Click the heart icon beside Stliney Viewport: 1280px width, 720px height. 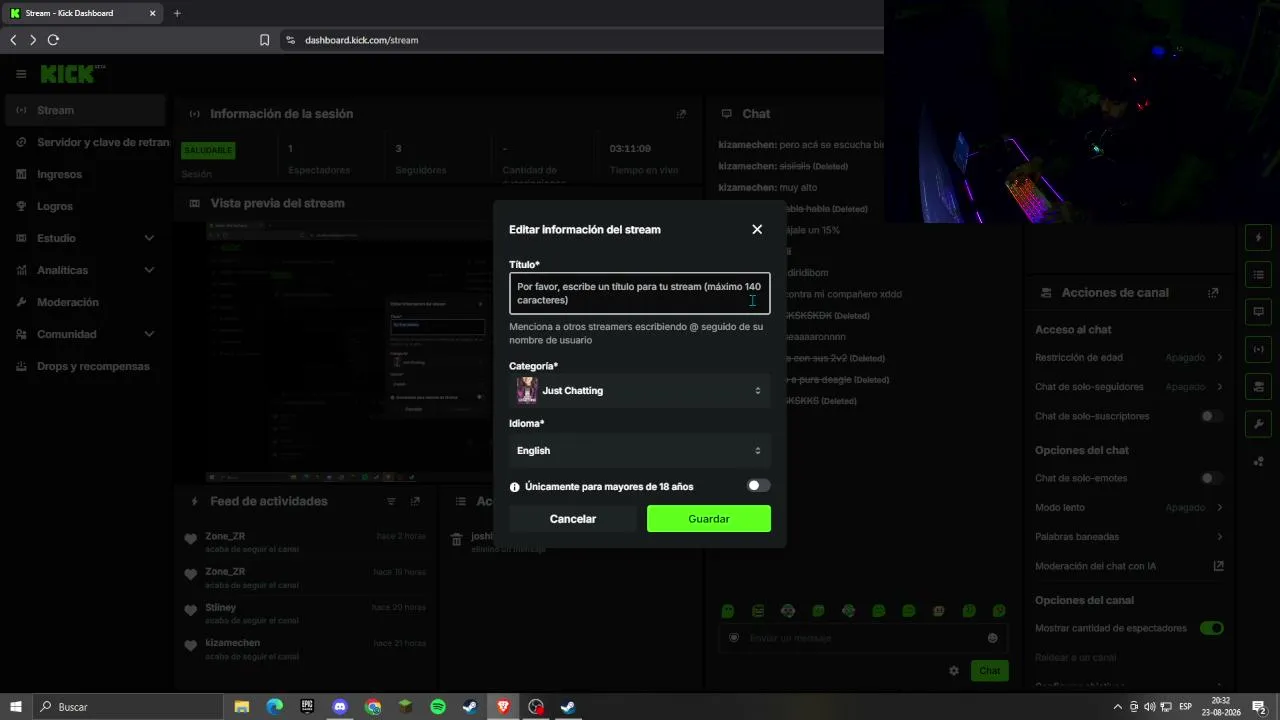191,610
